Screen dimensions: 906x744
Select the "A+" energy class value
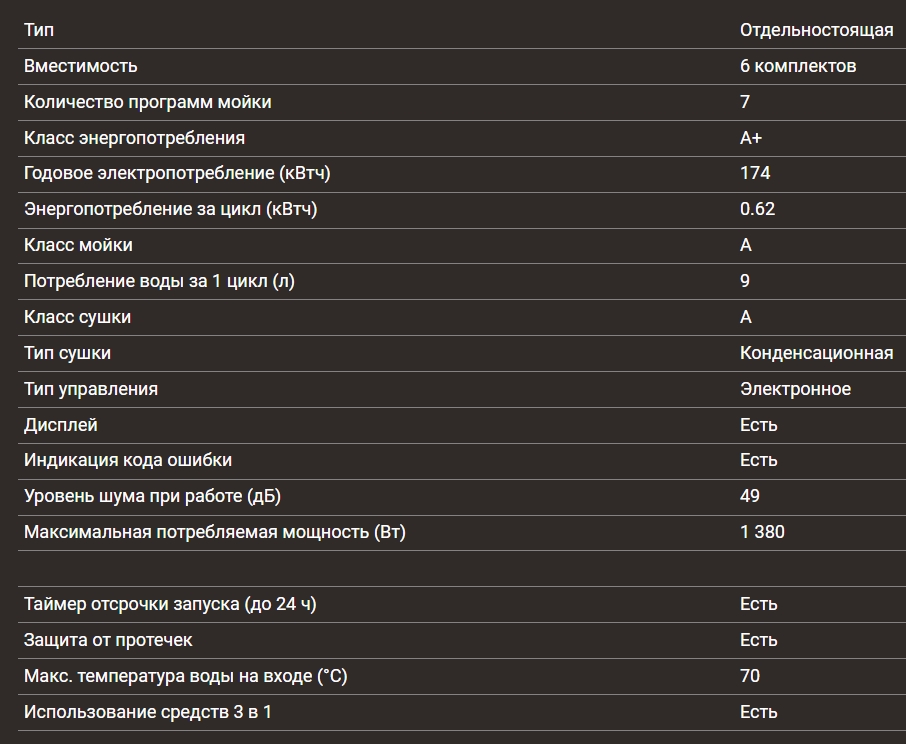(x=750, y=138)
